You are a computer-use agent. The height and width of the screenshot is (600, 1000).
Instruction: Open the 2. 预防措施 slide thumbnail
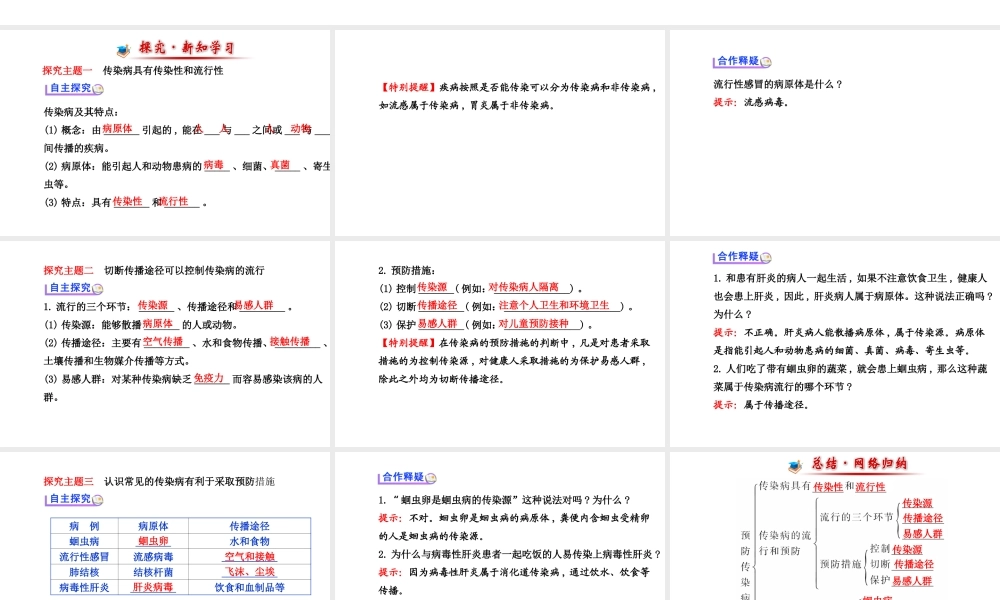(x=500, y=344)
